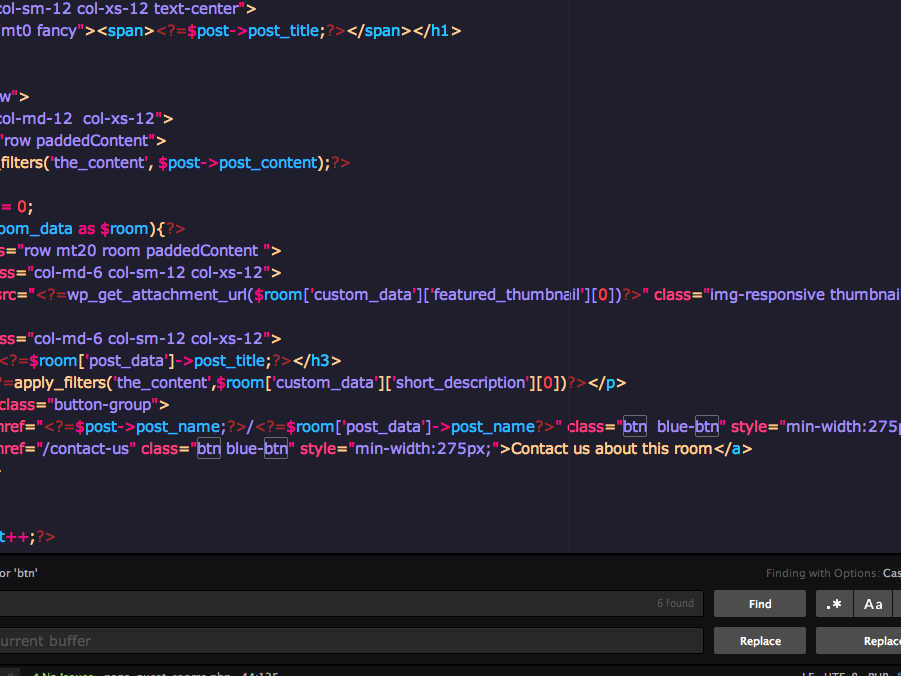
Task: Open the PHP grammar selector in status bar
Action: point(877,673)
